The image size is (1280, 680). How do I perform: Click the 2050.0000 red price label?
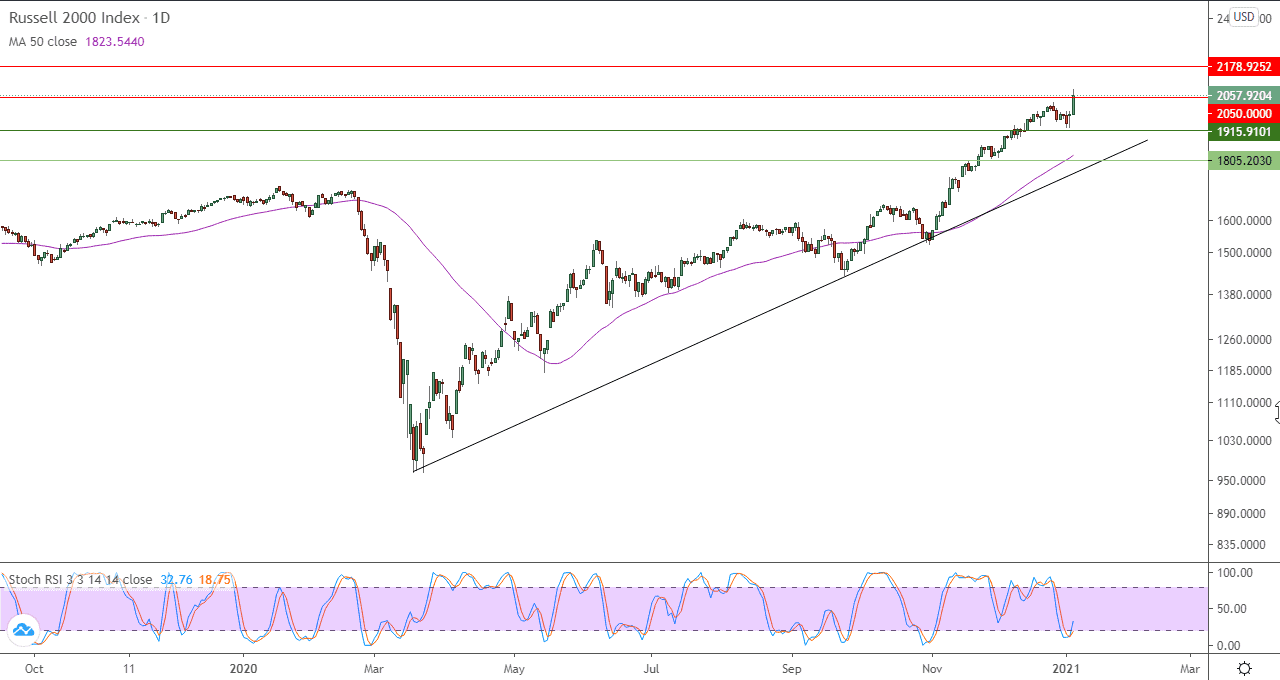tap(1244, 114)
